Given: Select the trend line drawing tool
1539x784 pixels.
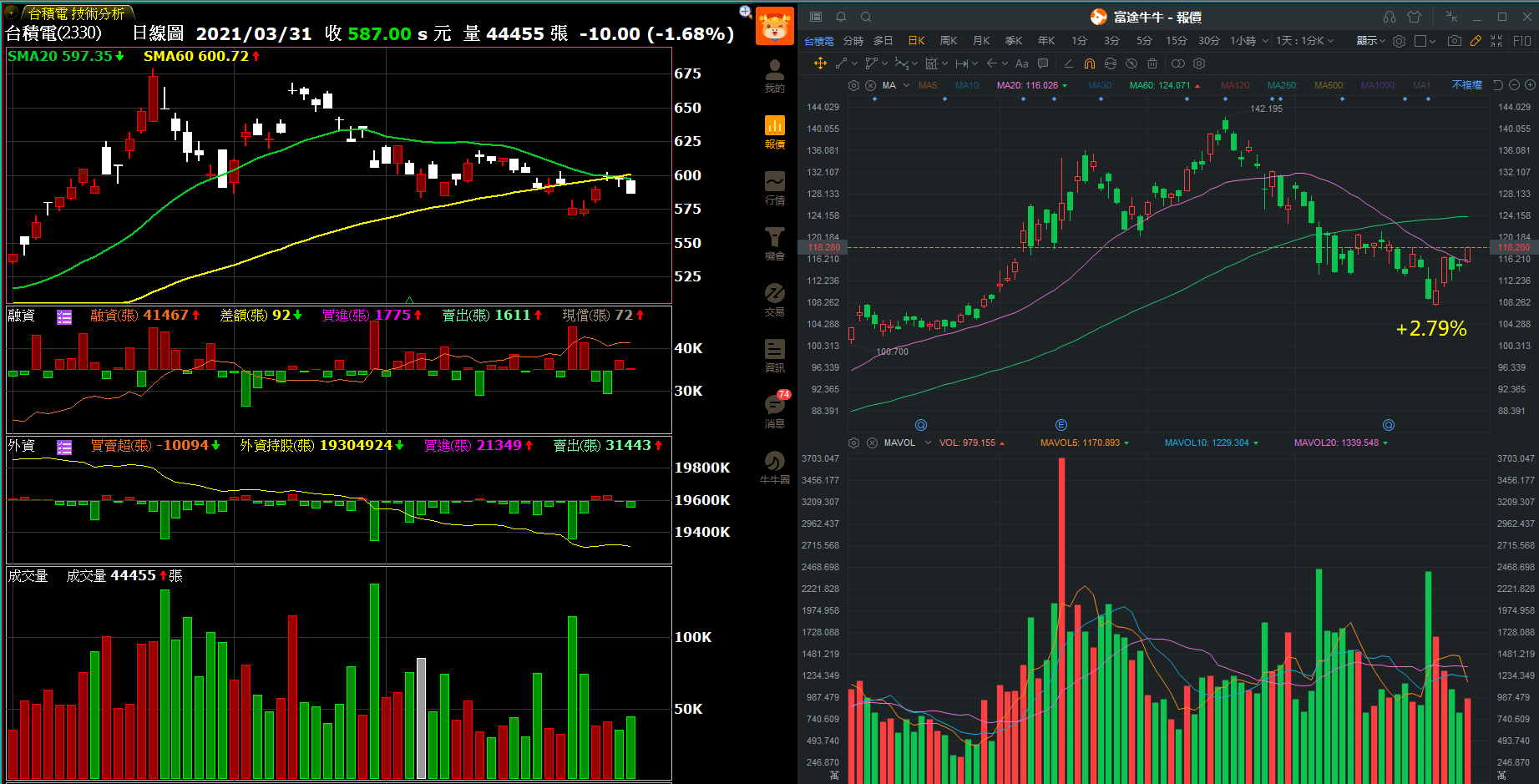Looking at the screenshot, I should point(841,63).
